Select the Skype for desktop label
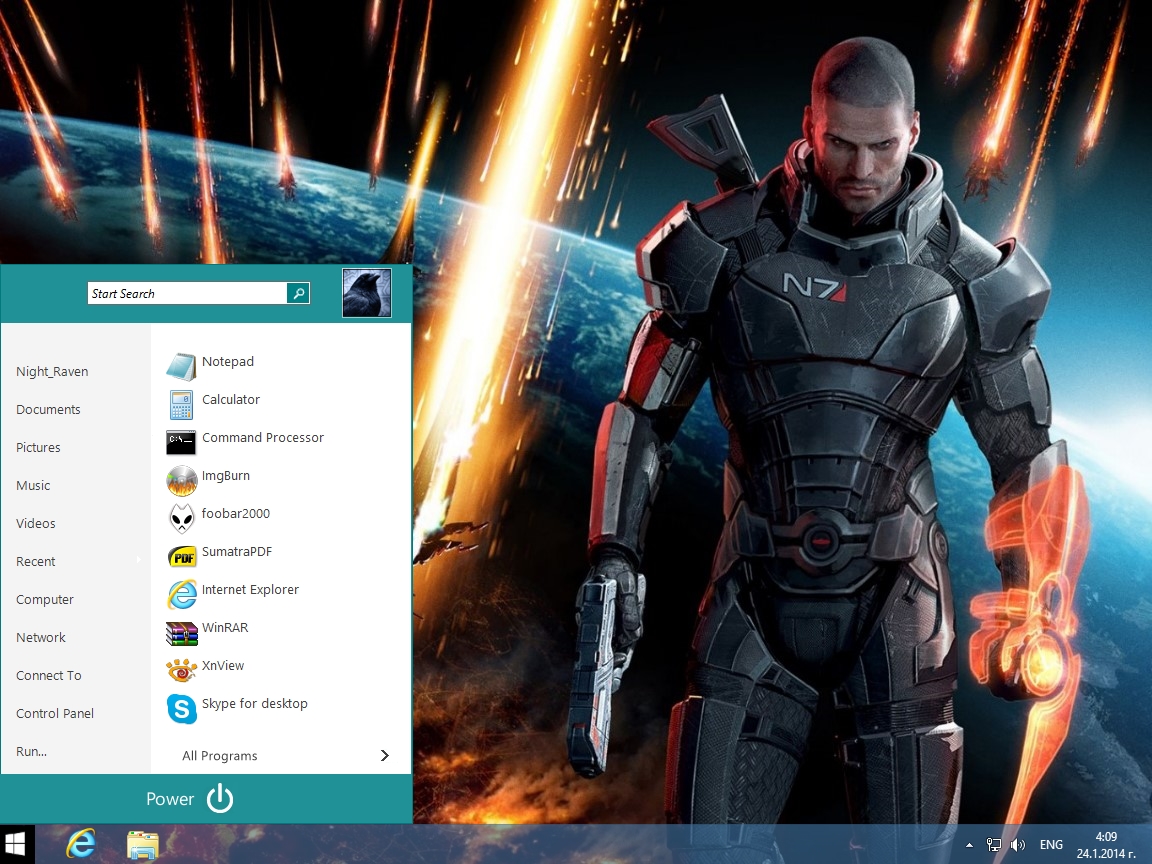Screen dimensions: 1152x864 click(x=255, y=704)
